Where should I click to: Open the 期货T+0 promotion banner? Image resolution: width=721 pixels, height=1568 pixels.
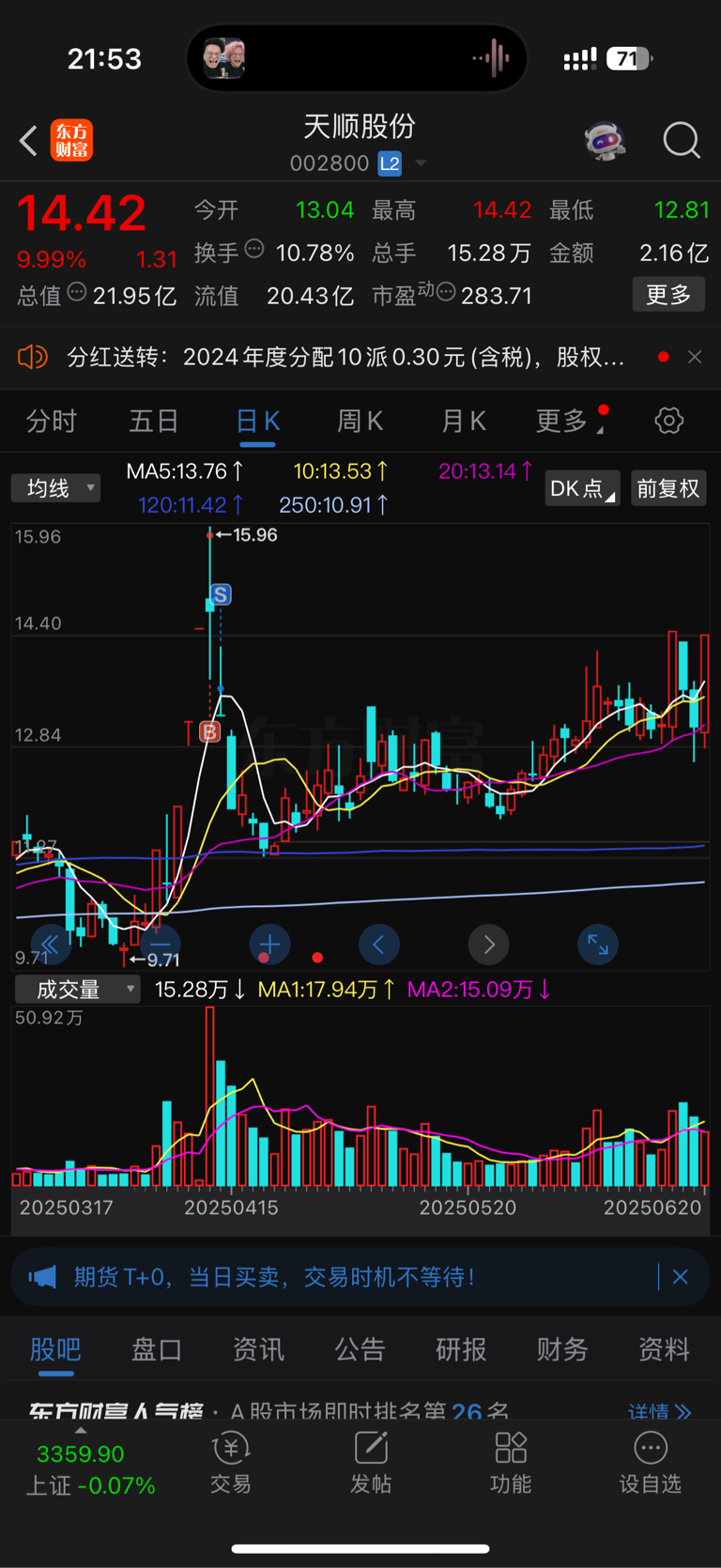point(360,1277)
